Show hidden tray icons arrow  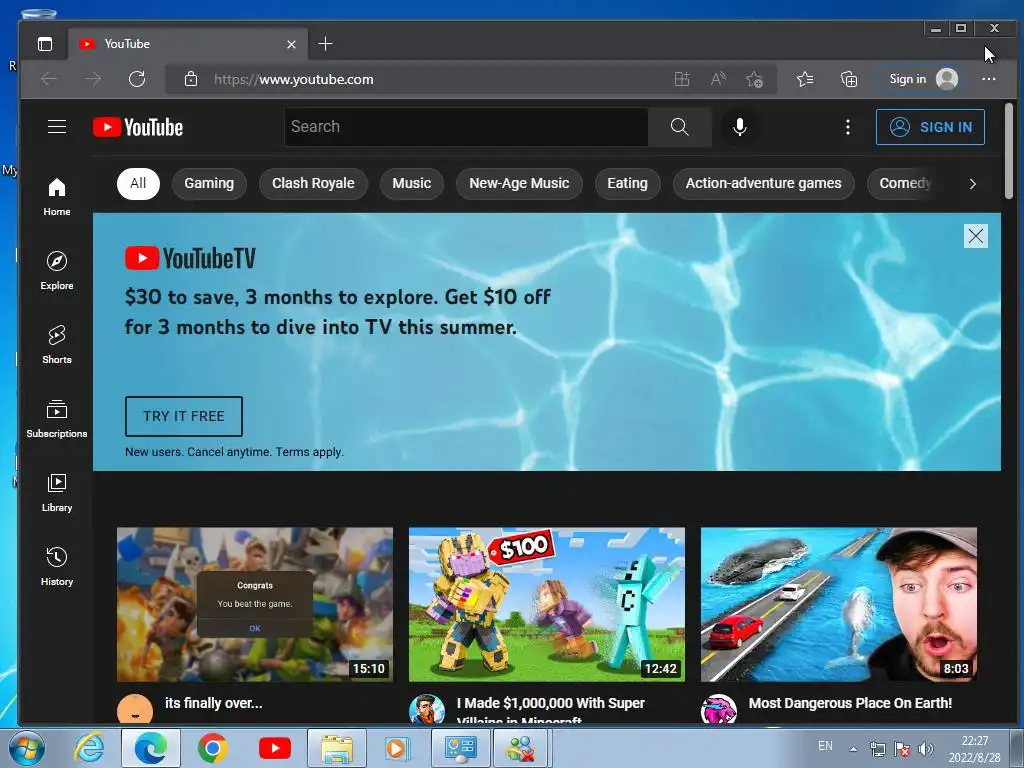(x=853, y=749)
